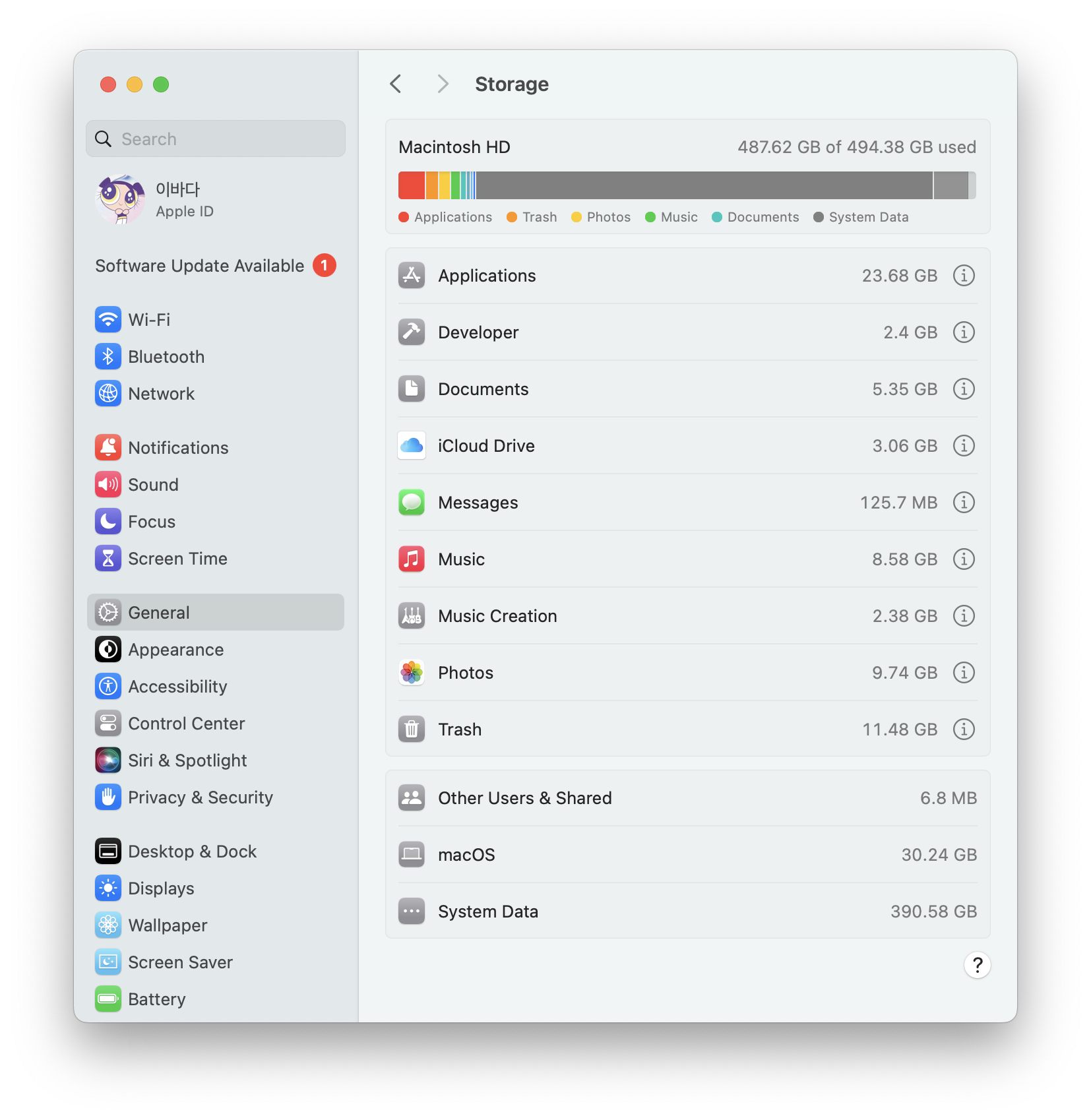This screenshot has height=1120, width=1091.
Task: Click the Appearance icon in sidebar
Action: 108,650
